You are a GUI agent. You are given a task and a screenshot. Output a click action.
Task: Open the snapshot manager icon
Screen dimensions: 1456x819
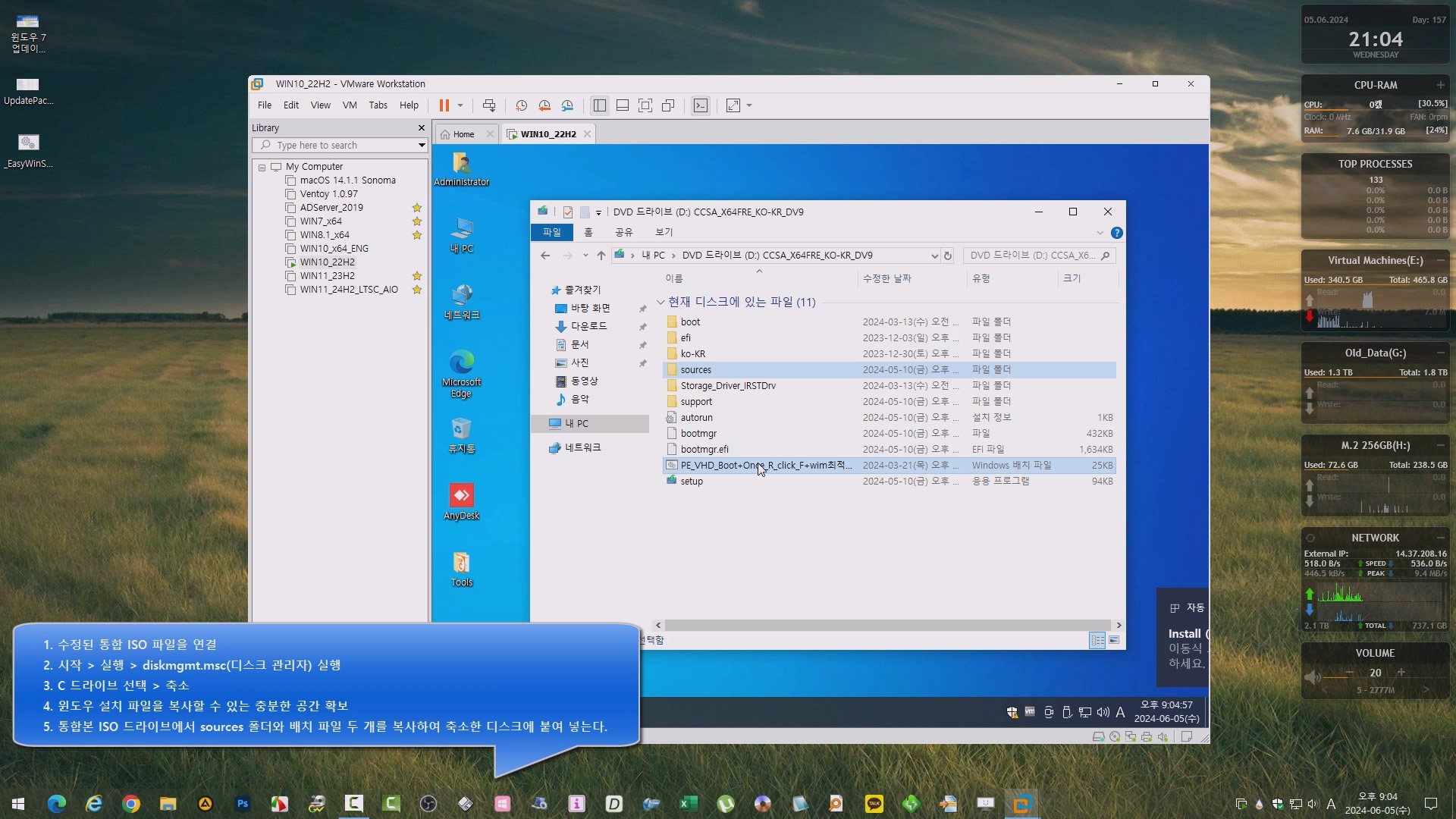pyautogui.click(x=567, y=105)
